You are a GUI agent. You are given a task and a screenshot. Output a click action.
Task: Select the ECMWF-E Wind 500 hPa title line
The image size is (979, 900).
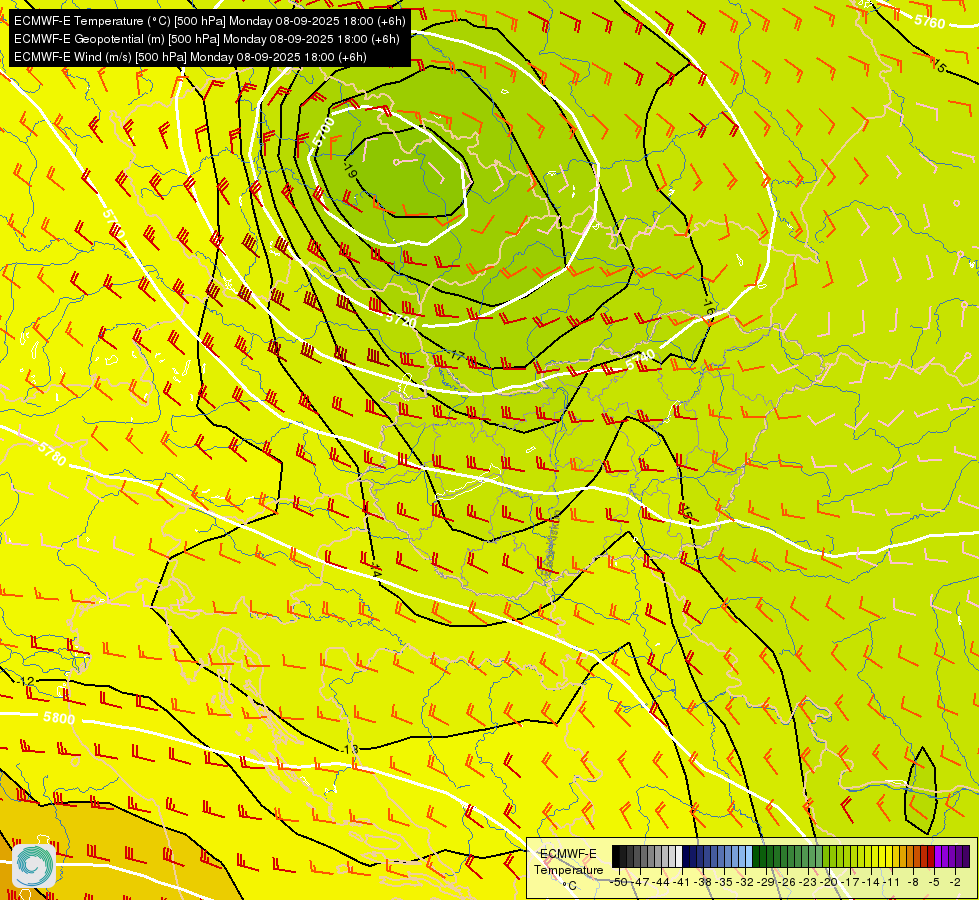[190, 57]
